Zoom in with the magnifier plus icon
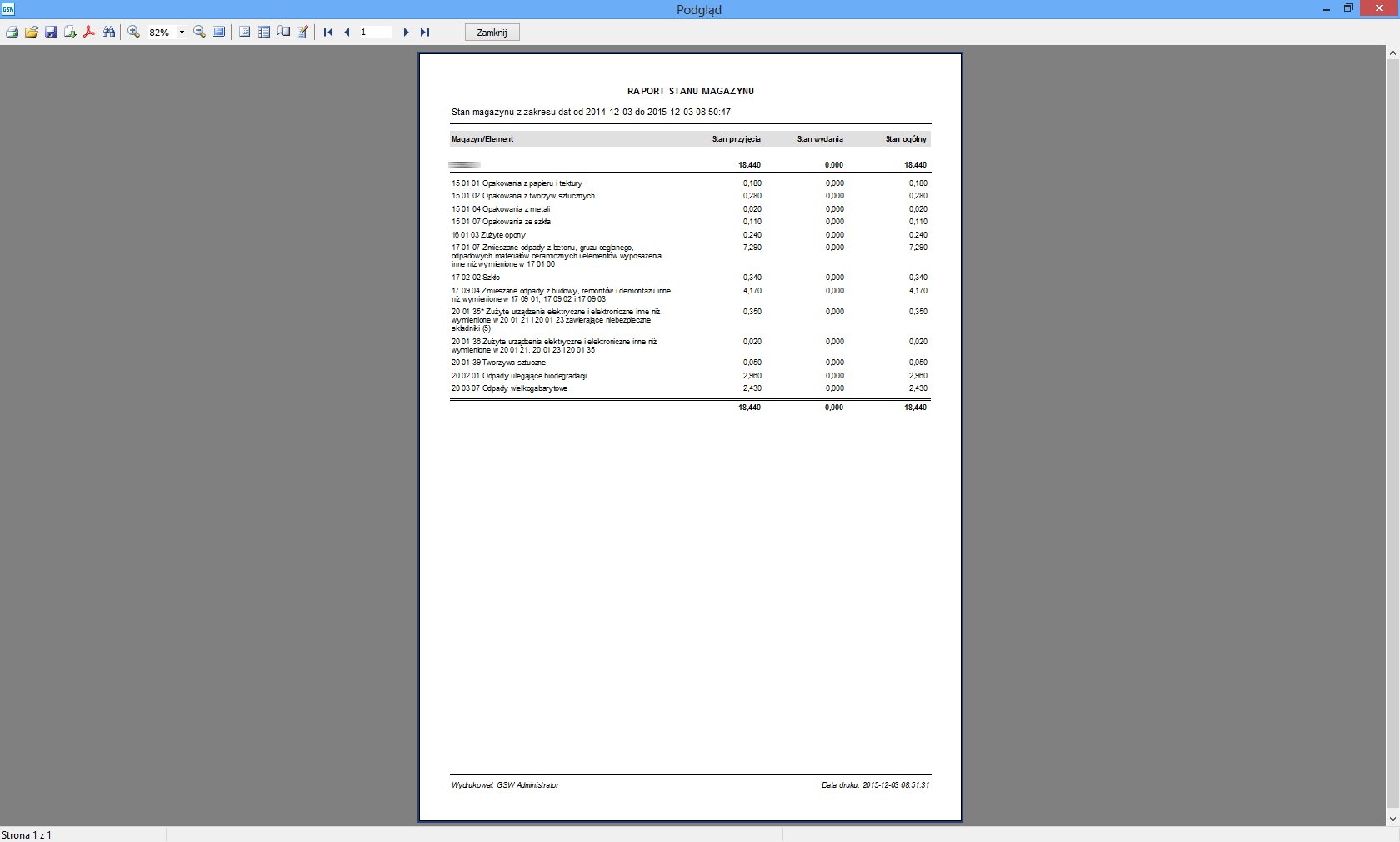The image size is (1400, 842). 133,32
